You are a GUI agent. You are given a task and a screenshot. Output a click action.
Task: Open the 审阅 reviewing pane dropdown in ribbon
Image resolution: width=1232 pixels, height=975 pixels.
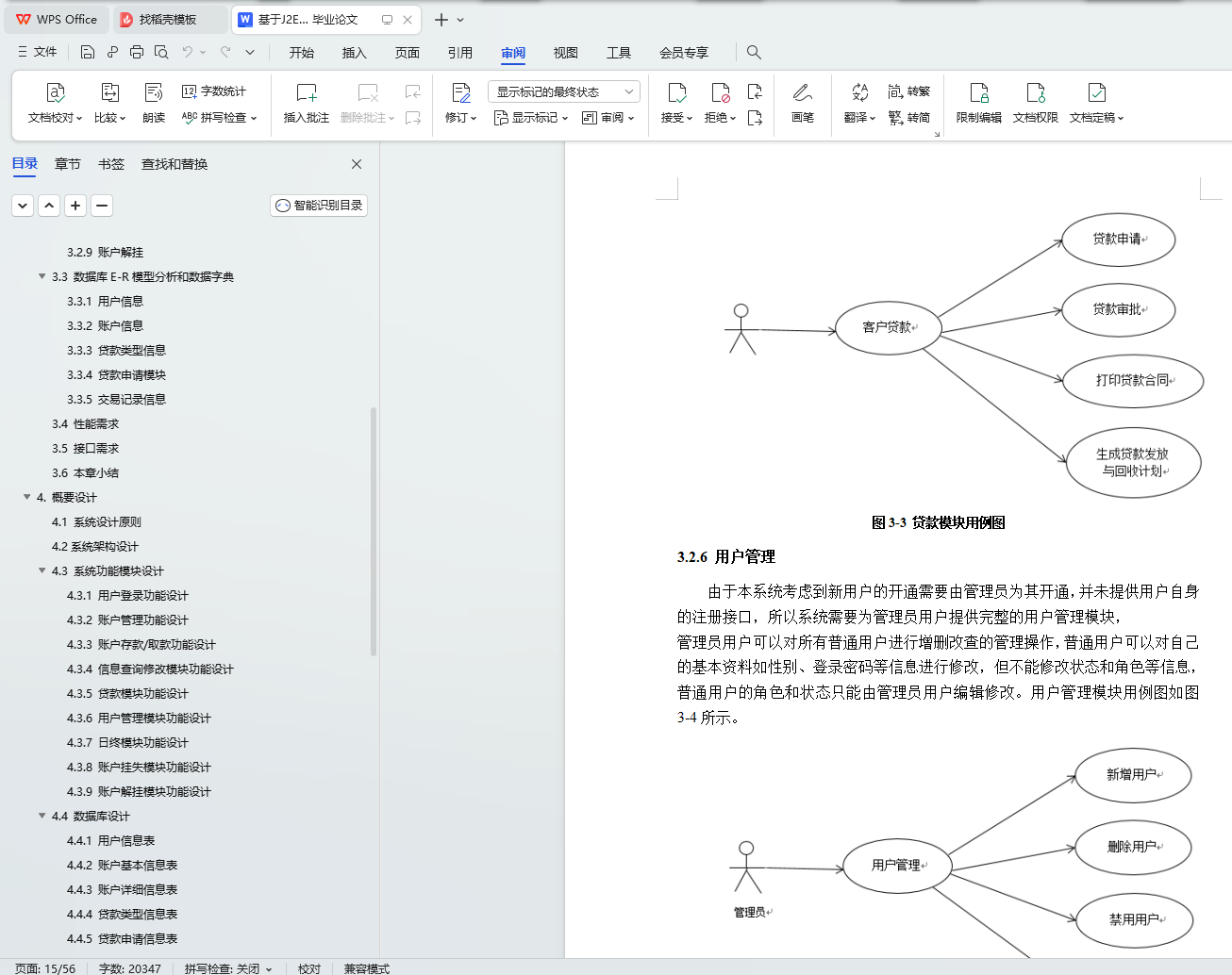point(608,118)
